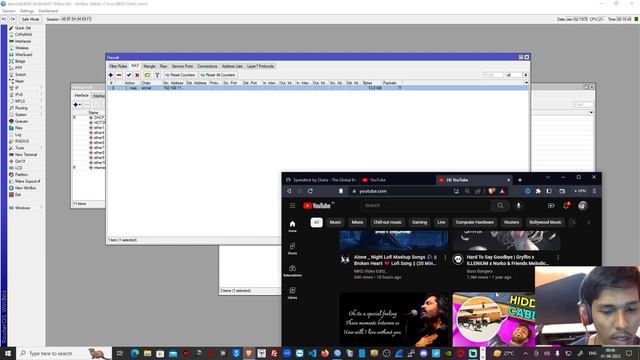Enable selected rule with checkmark icon
The image size is (640, 360).
tap(129, 75)
